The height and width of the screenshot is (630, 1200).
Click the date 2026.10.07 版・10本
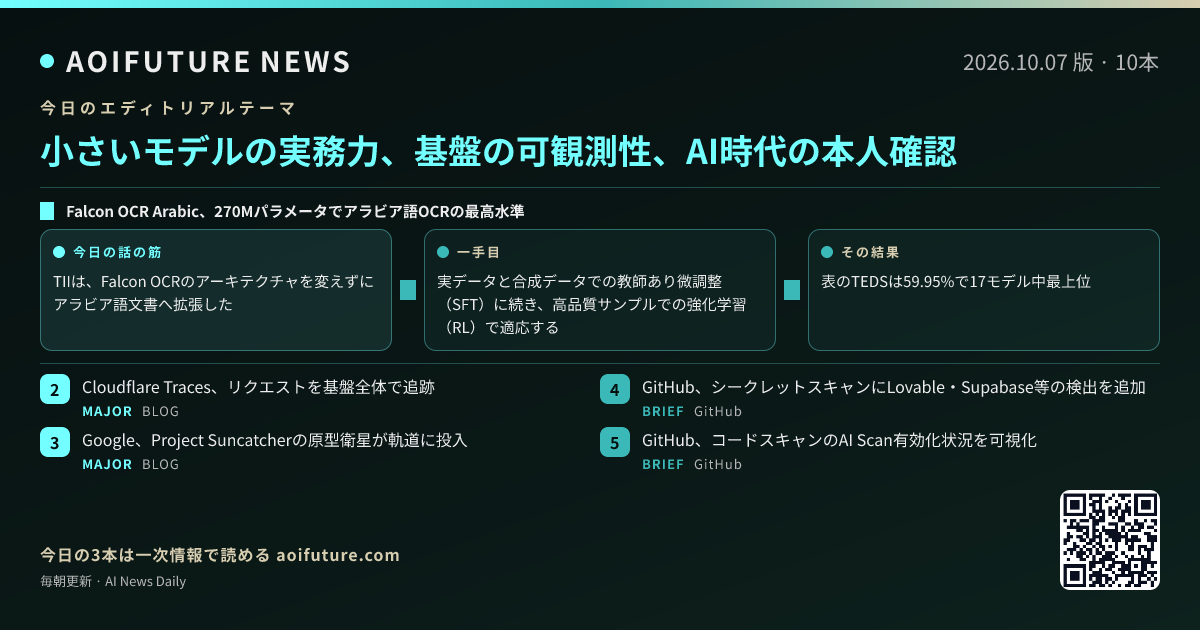(x=1061, y=62)
